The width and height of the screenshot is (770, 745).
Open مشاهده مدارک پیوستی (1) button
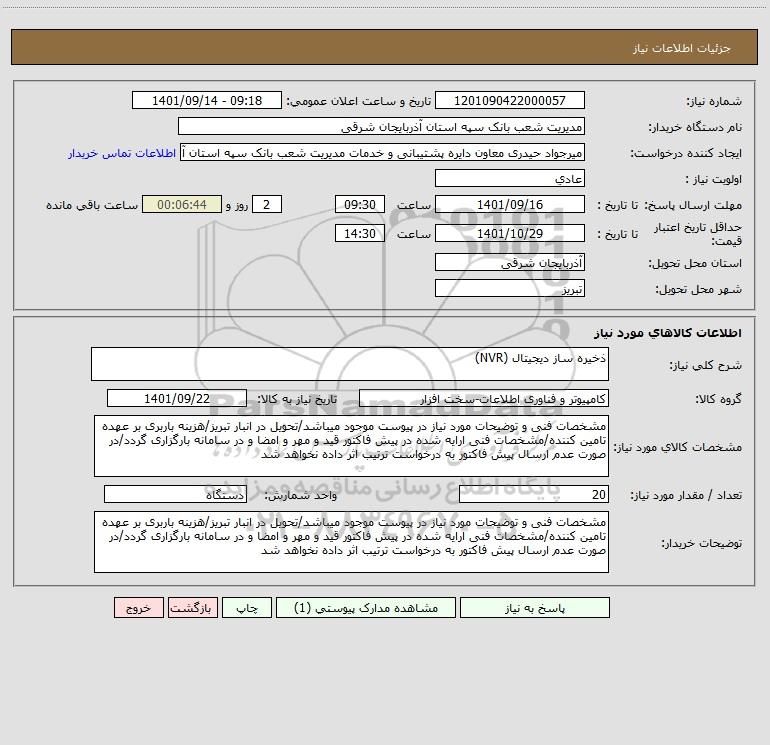(366, 607)
